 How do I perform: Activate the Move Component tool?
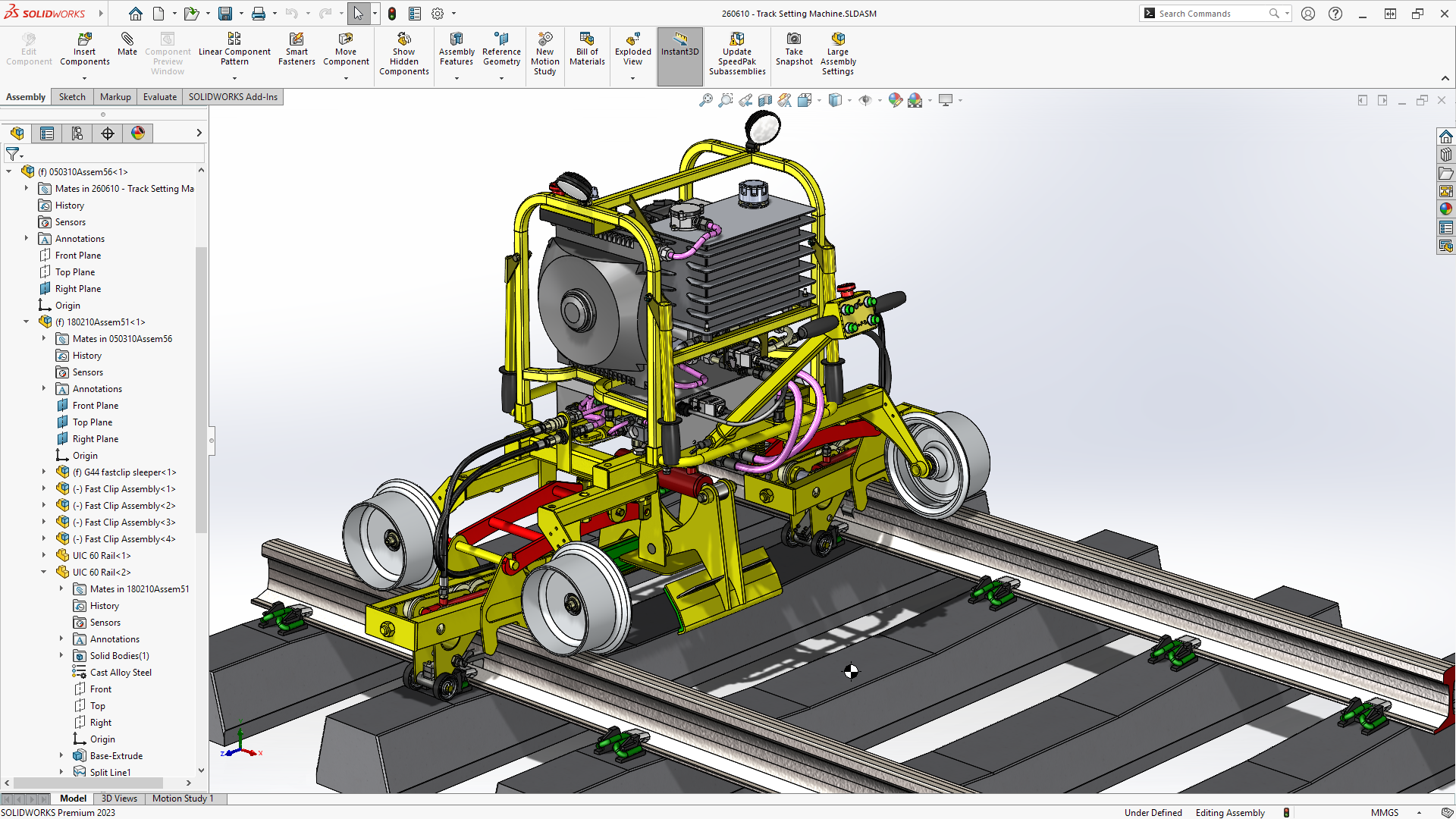tap(346, 48)
